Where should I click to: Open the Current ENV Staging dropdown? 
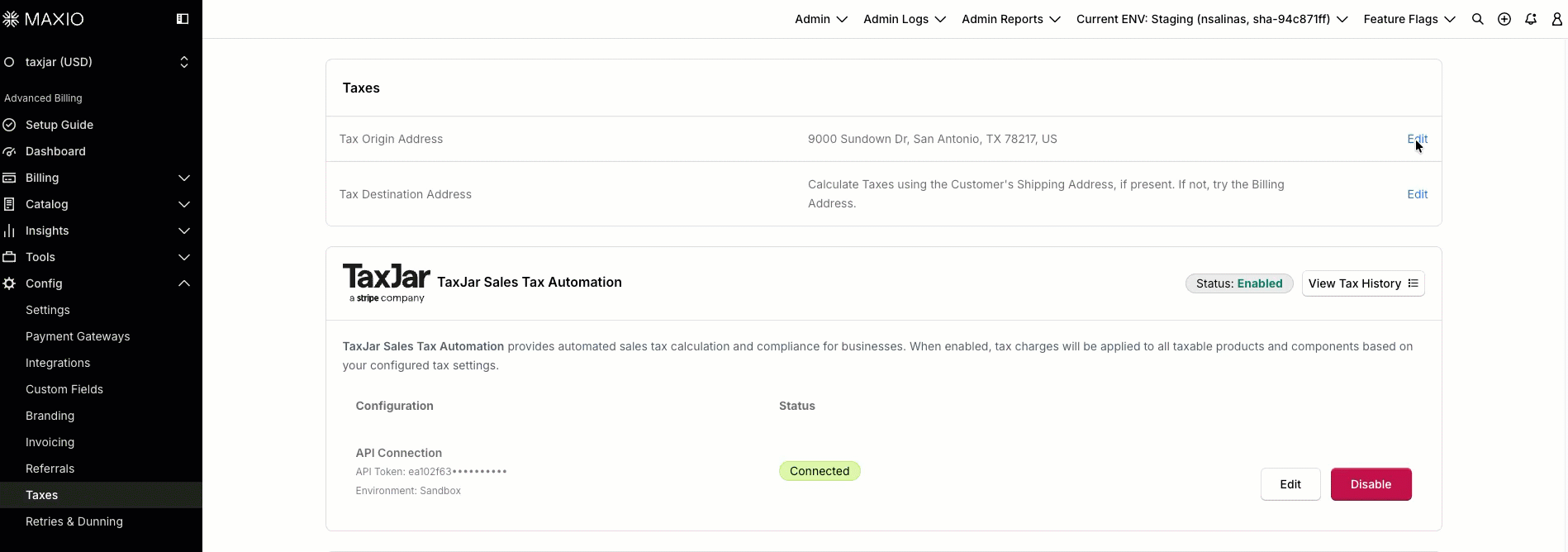[x=1212, y=19]
